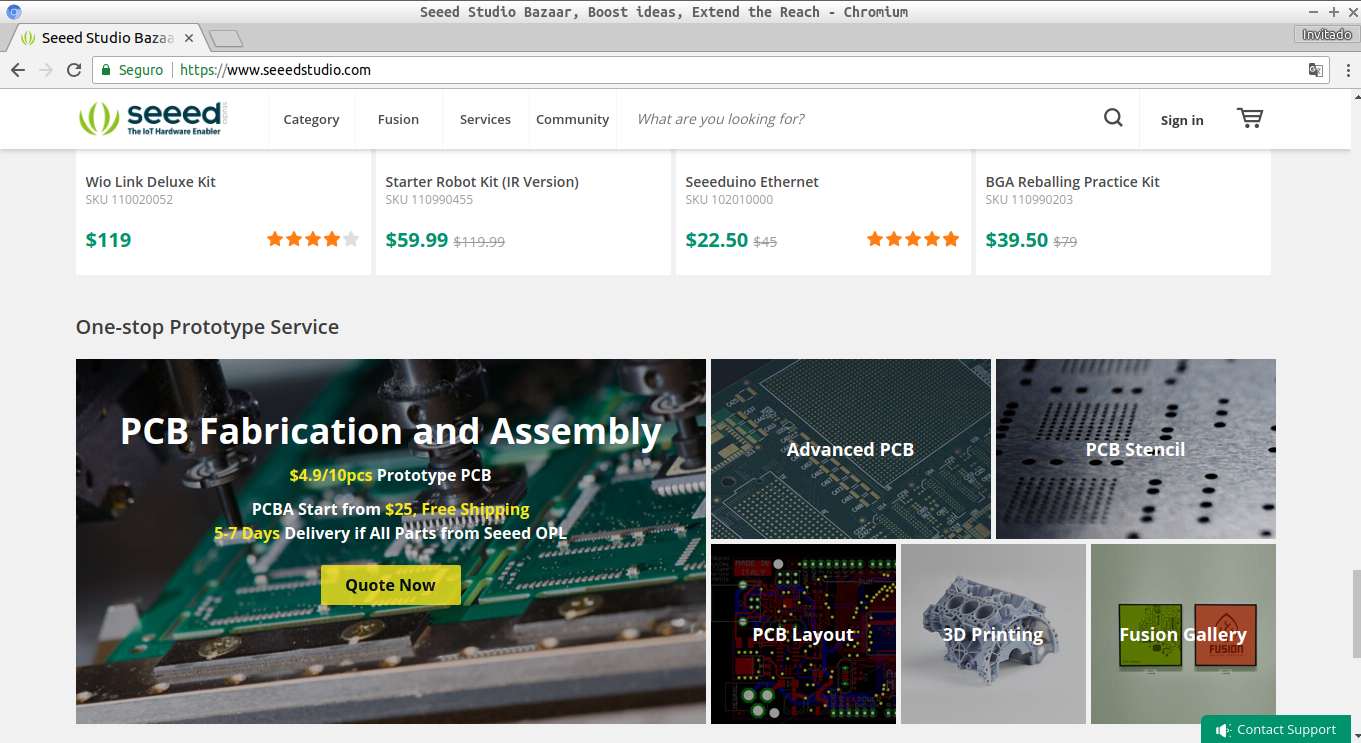Click the 5-7 Days Delivery text line

[391, 533]
